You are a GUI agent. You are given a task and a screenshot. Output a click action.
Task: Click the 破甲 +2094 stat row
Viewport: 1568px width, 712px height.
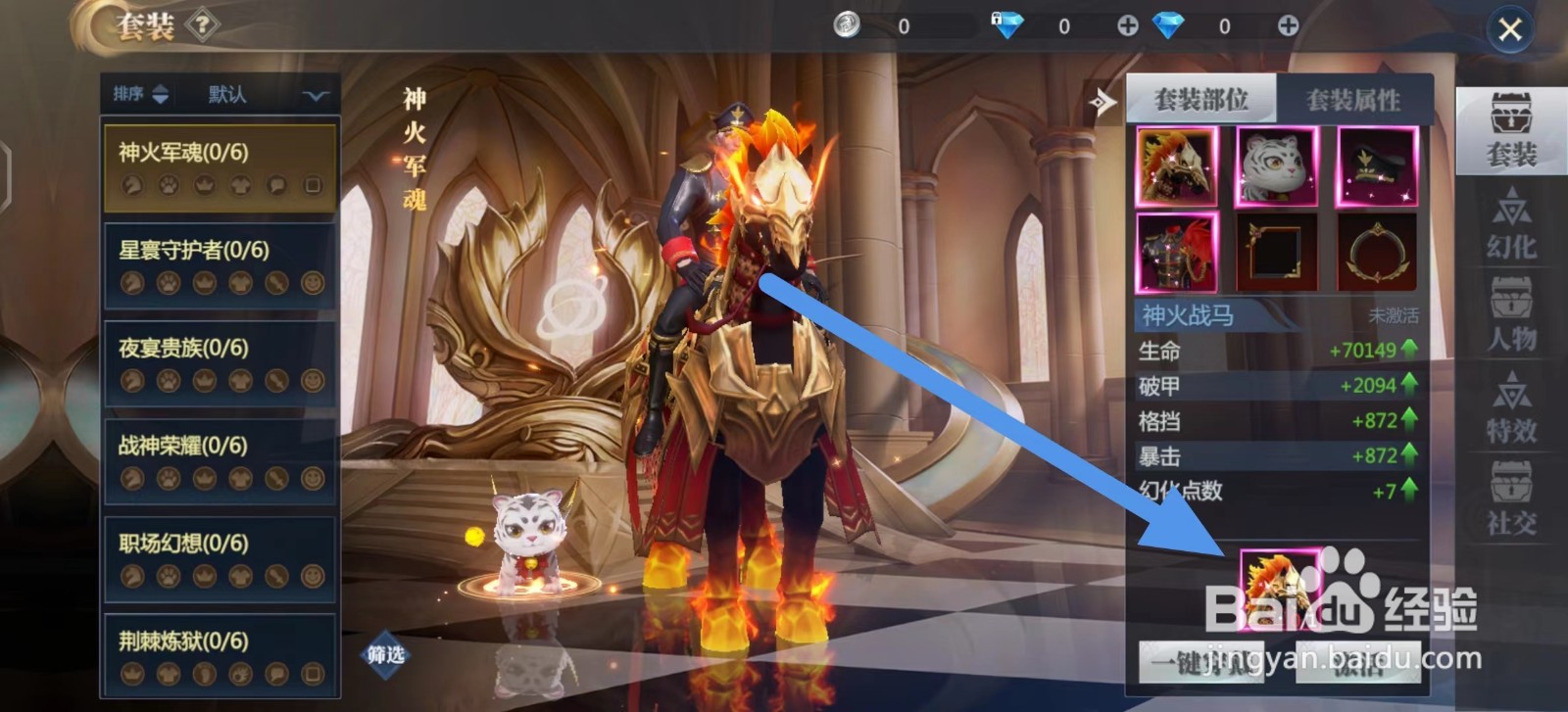point(1278,385)
